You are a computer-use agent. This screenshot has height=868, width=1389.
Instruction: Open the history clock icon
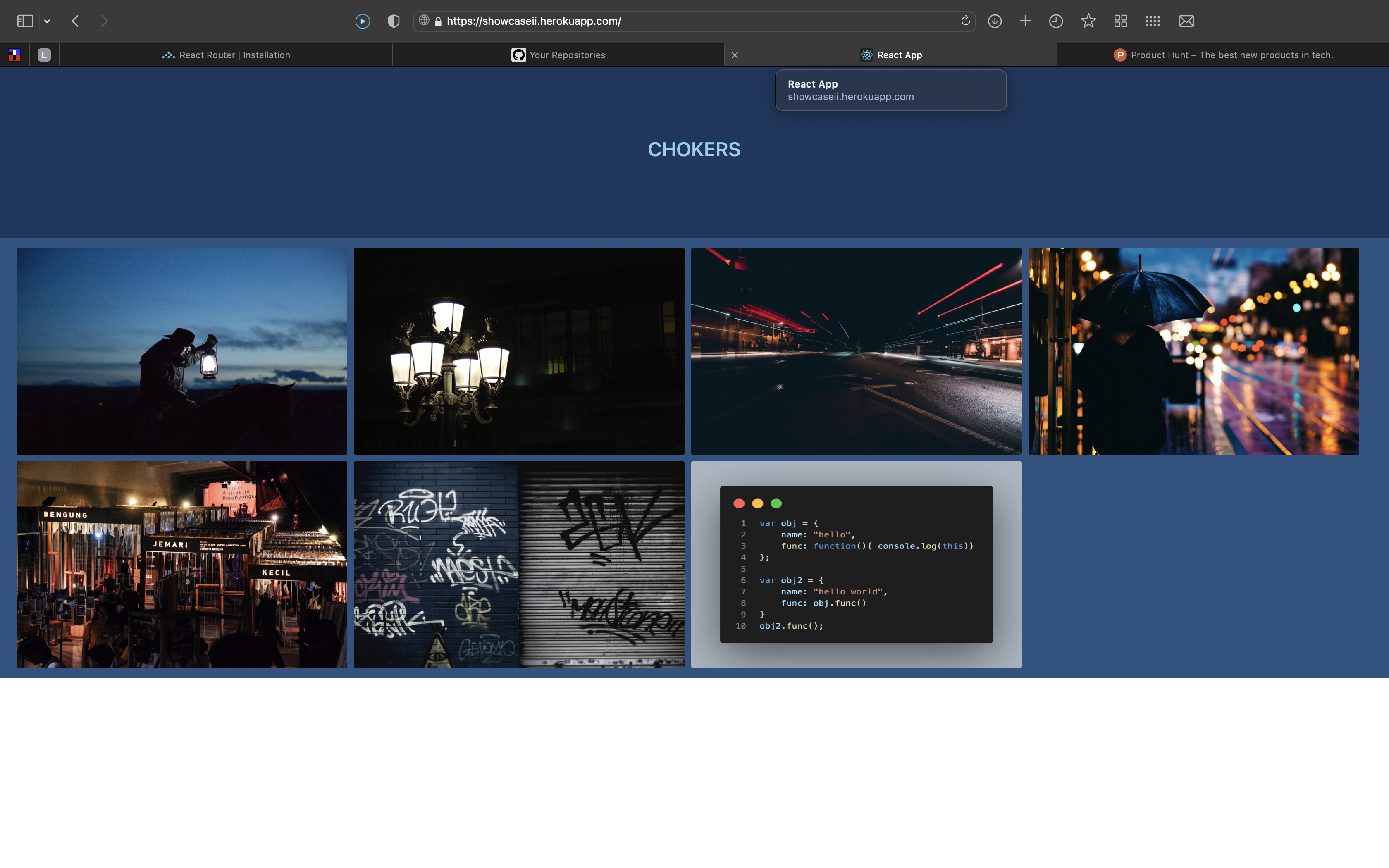tap(1056, 21)
